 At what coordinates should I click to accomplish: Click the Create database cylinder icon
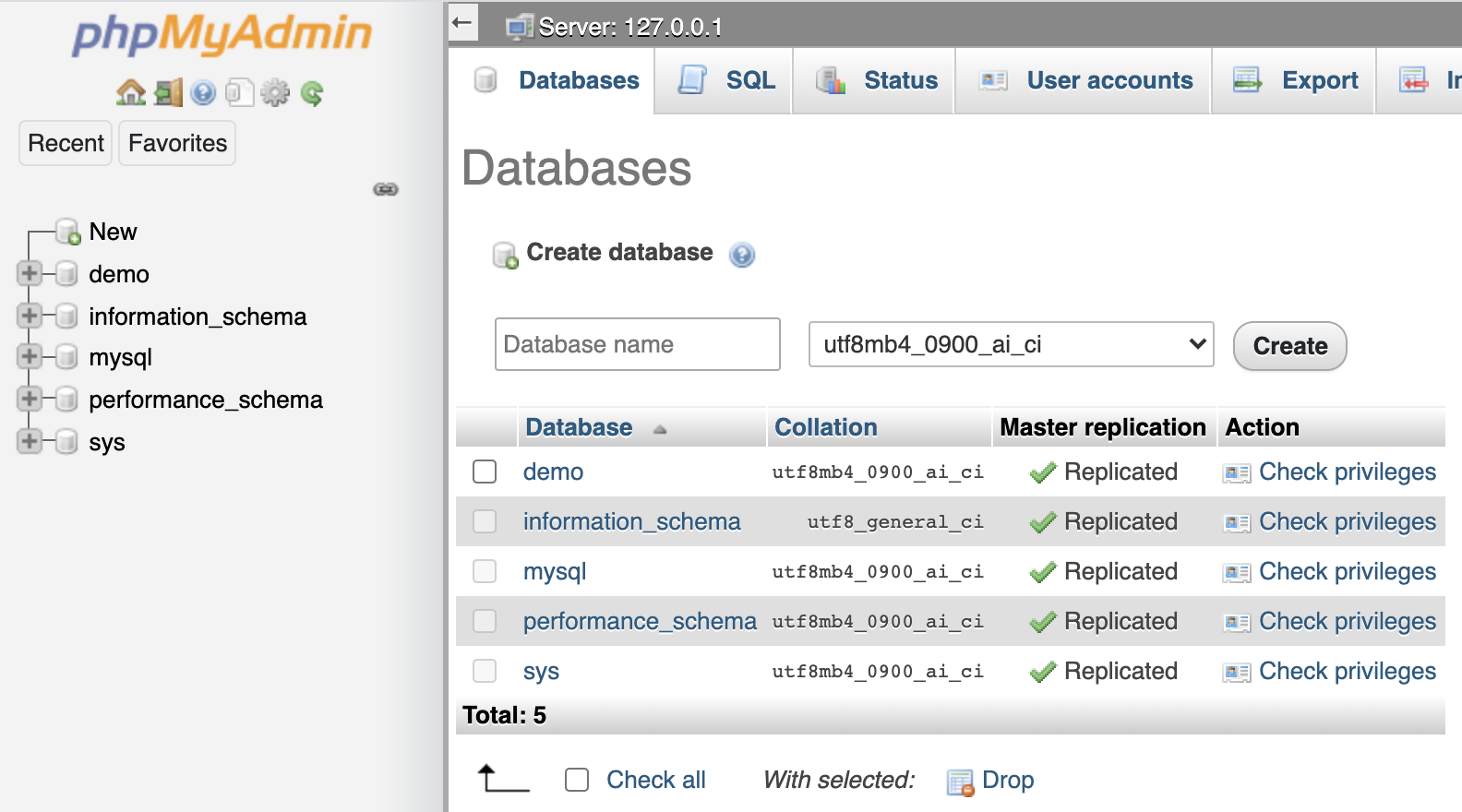[506, 255]
